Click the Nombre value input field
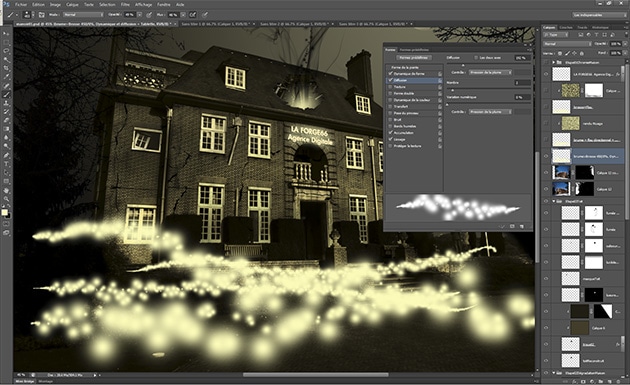Image resolution: width=630 pixels, height=385 pixels. pyautogui.click(x=522, y=82)
